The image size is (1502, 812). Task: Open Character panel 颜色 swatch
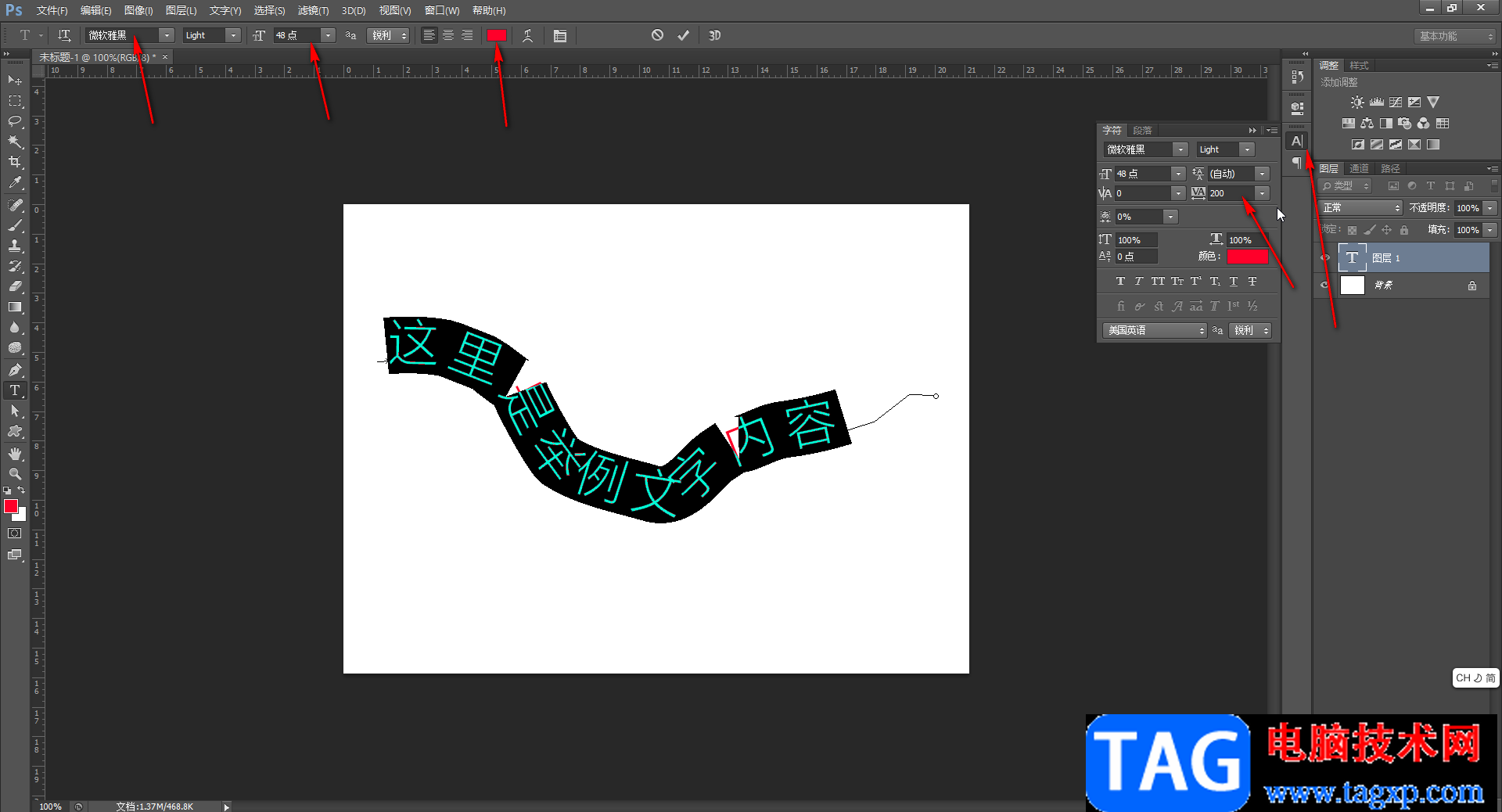pos(1248,257)
